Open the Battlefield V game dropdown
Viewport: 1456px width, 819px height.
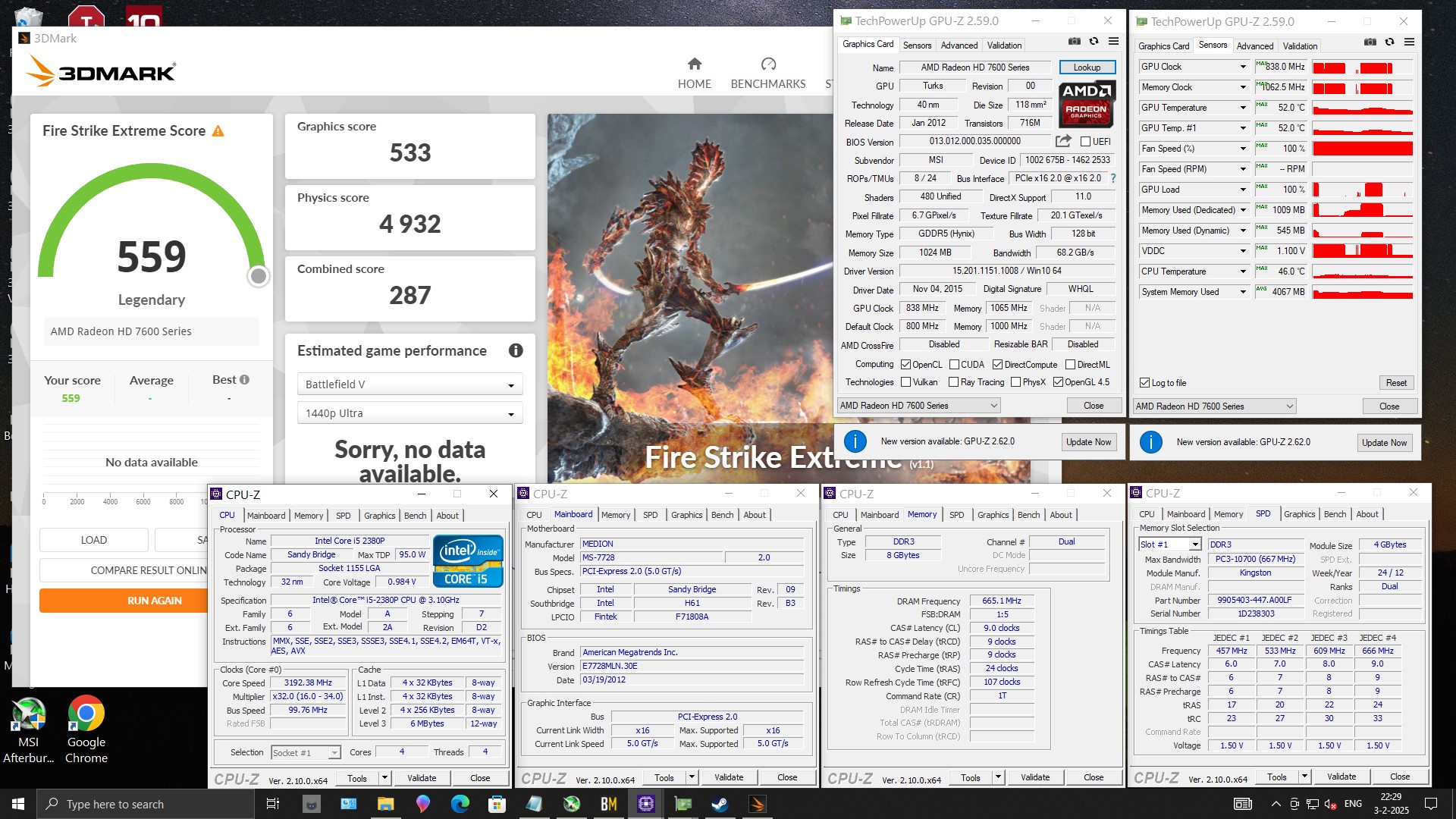click(x=409, y=384)
